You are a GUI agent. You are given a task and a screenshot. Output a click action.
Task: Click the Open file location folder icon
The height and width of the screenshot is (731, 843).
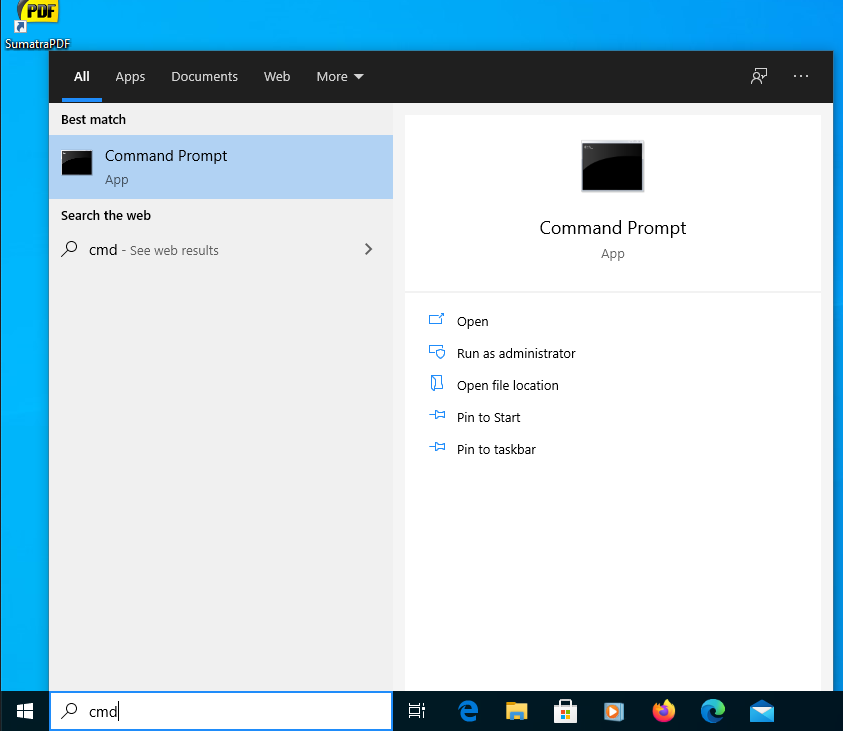(x=437, y=383)
